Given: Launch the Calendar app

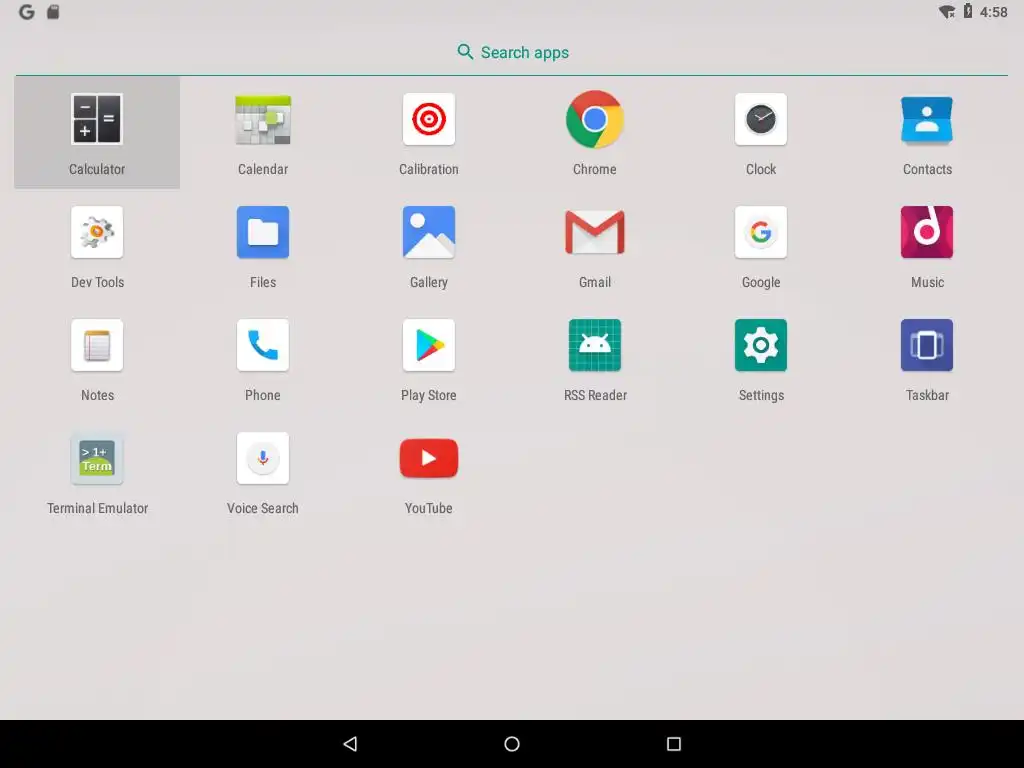Looking at the screenshot, I should point(263,120).
